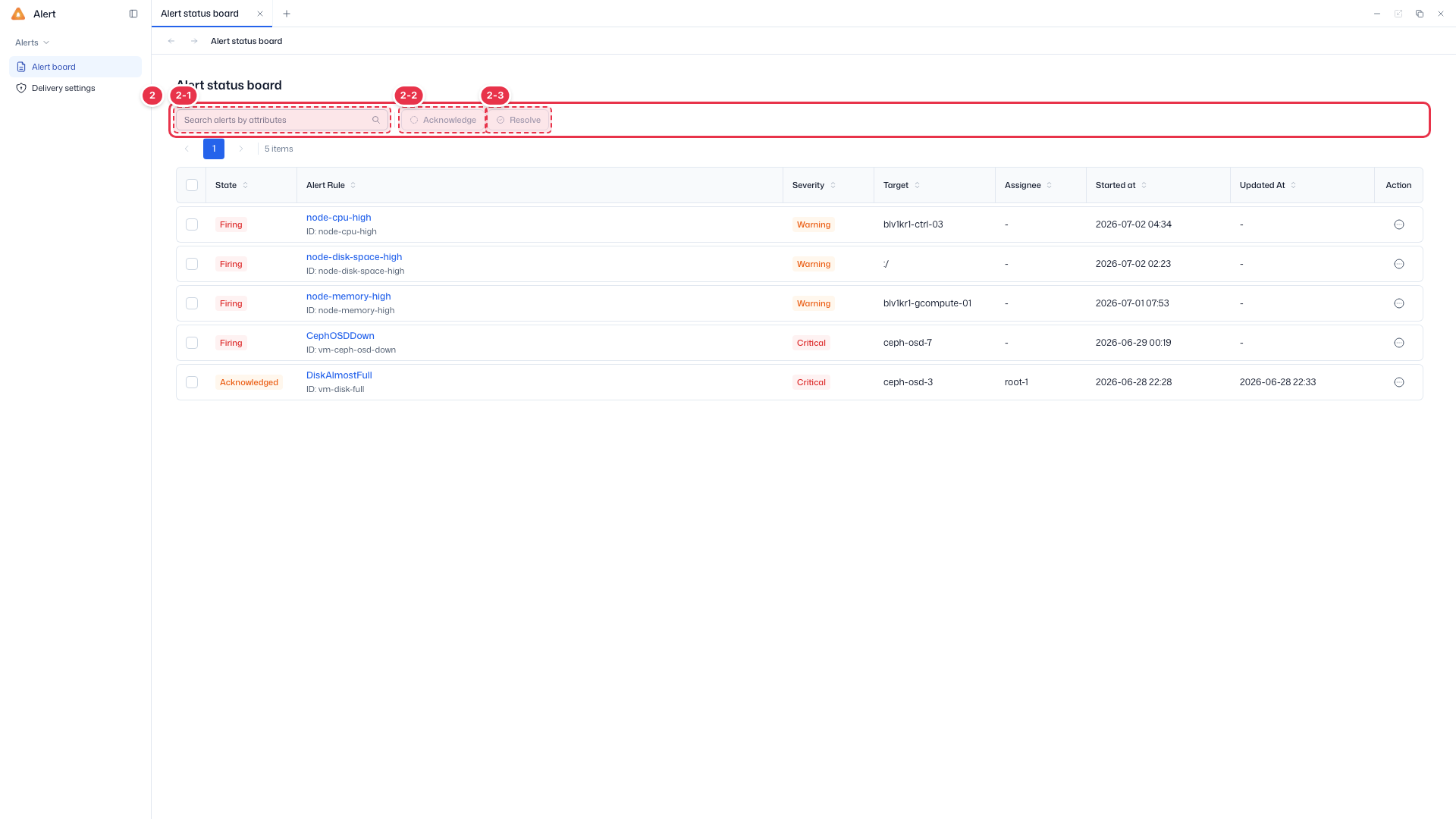Open action menu for node-disk-space-high row
Image resolution: width=1456 pixels, height=819 pixels.
(x=1399, y=264)
